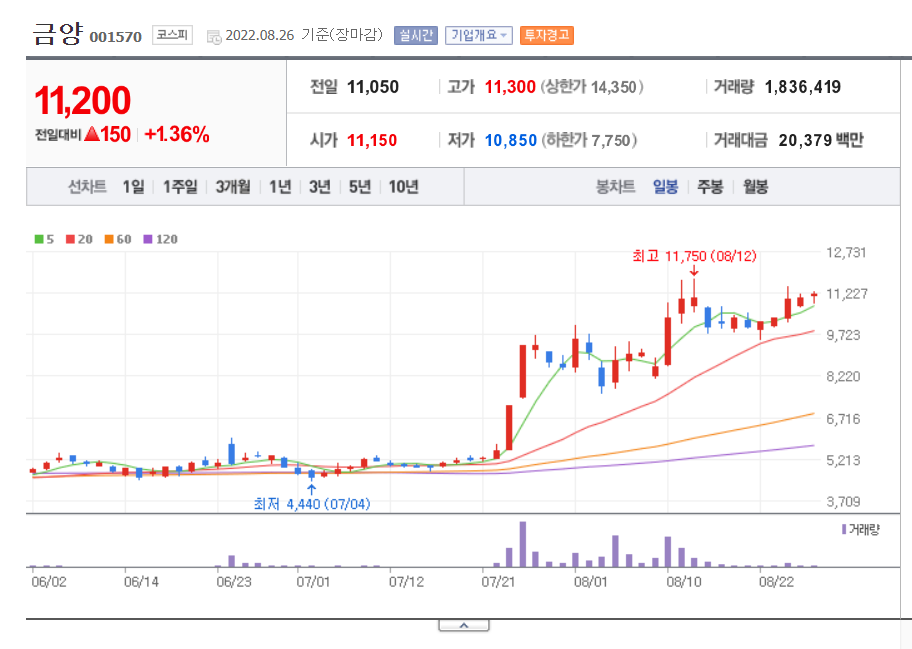Switch to 일봉 daily candle chart

point(665,187)
